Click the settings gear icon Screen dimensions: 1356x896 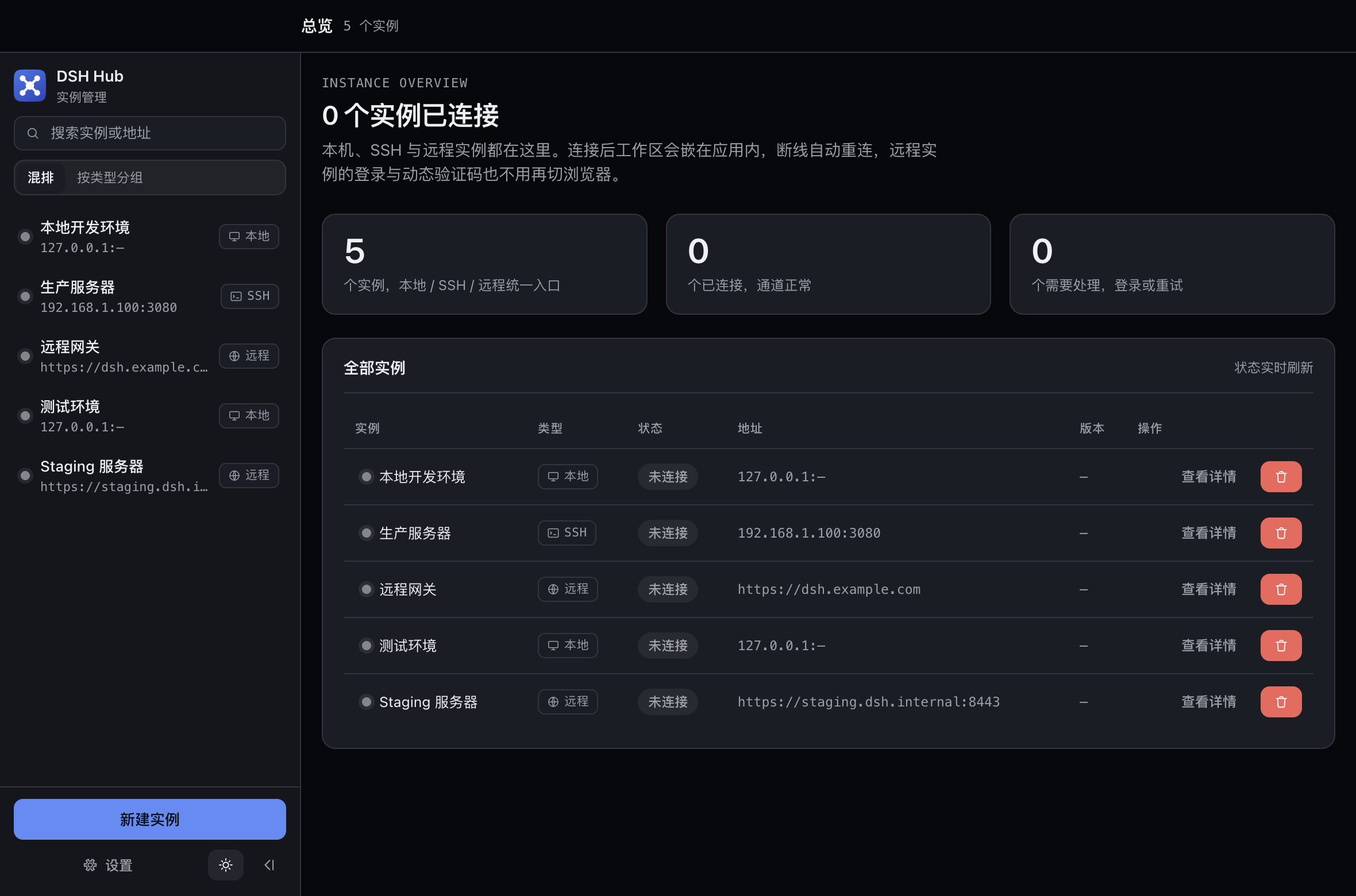[x=90, y=865]
